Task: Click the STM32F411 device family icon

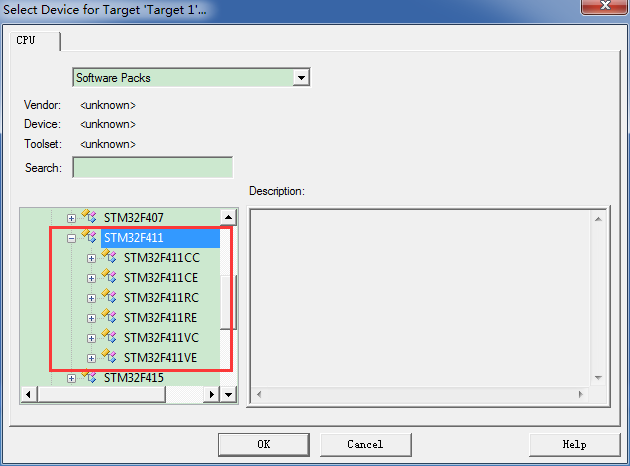Action: (89, 236)
